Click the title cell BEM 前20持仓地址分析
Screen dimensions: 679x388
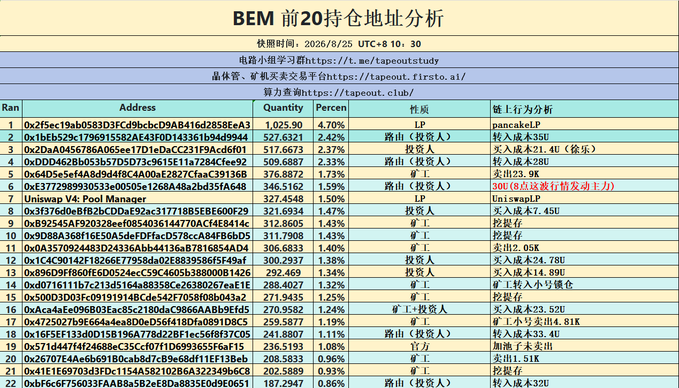(x=339, y=18)
